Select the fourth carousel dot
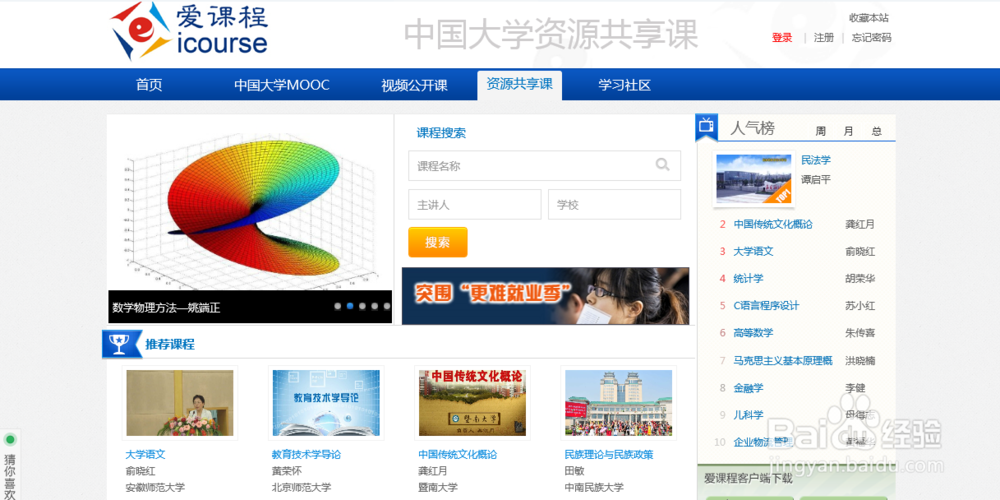This screenshot has width=1000, height=500. 374,306
